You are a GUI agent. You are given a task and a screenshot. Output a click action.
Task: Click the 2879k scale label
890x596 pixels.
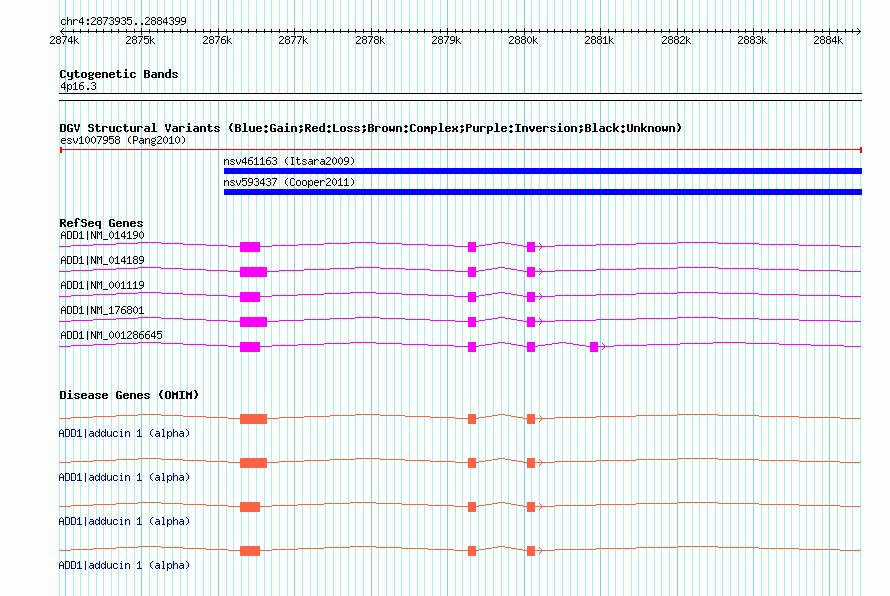(446, 40)
